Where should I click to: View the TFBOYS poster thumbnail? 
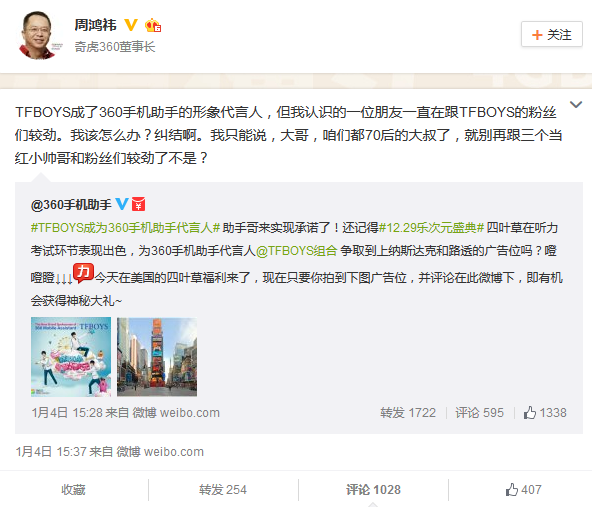click(x=71, y=357)
